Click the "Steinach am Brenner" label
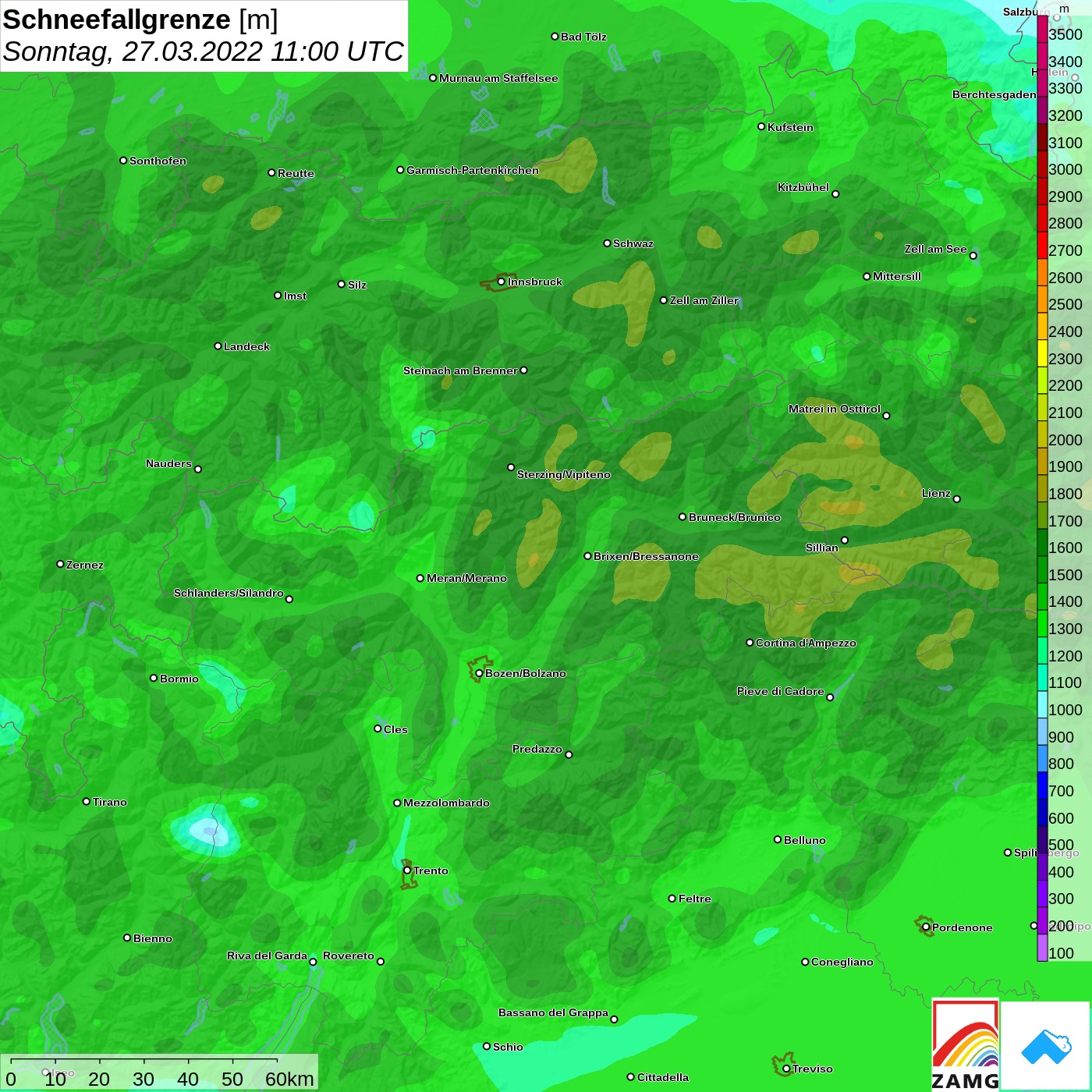This screenshot has height=1092, width=1092. tap(460, 370)
